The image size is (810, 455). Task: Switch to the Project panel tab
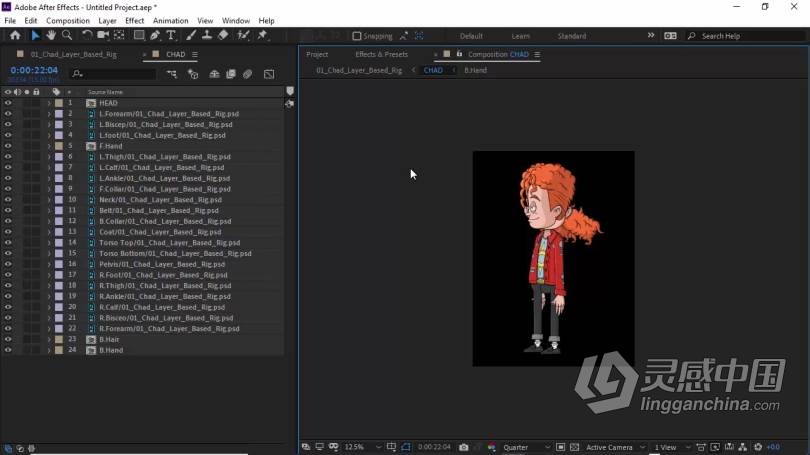click(317, 54)
